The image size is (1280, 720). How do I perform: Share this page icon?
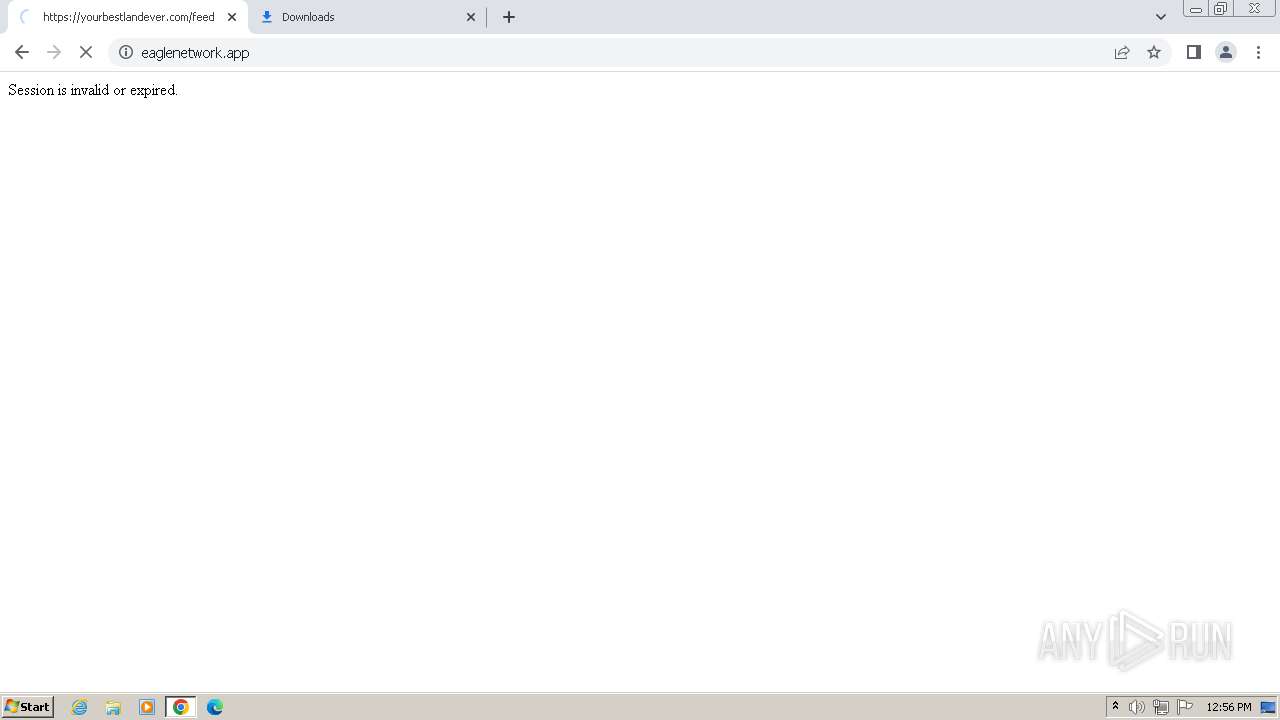(1122, 53)
